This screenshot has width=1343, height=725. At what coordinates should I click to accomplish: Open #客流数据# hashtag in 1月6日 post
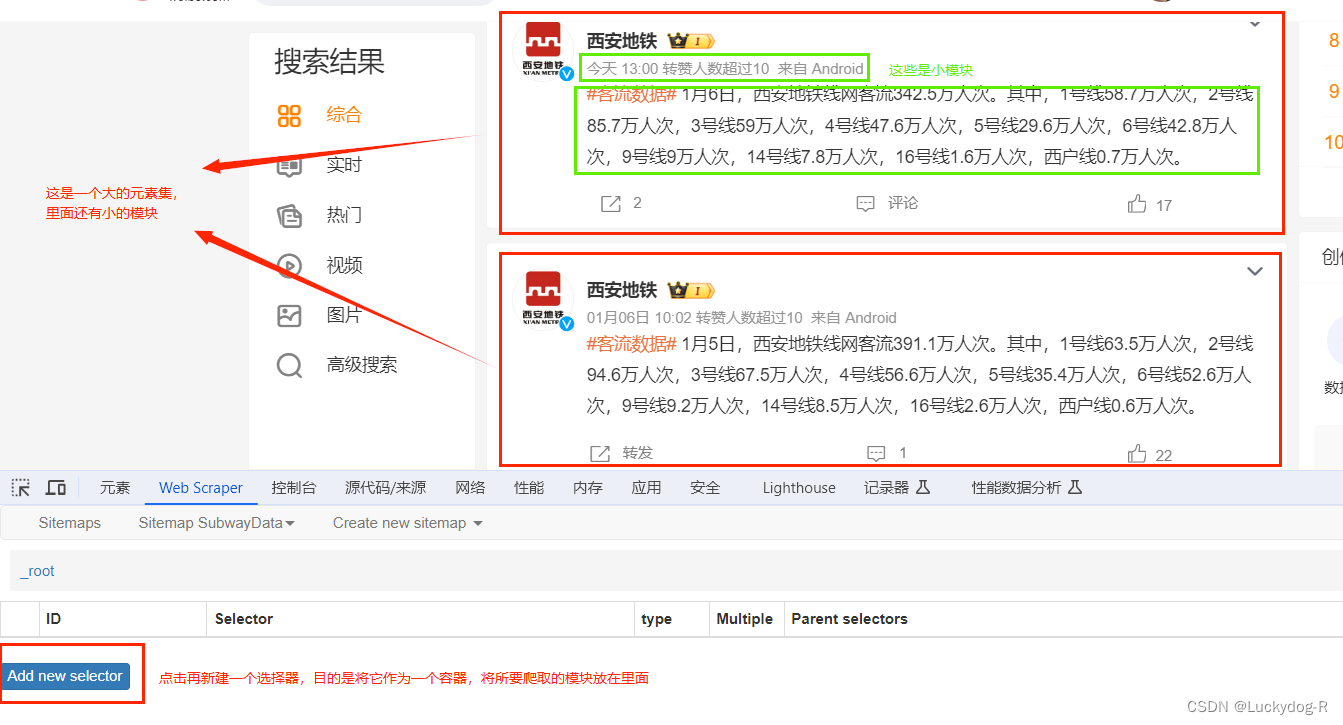pyautogui.click(x=632, y=95)
